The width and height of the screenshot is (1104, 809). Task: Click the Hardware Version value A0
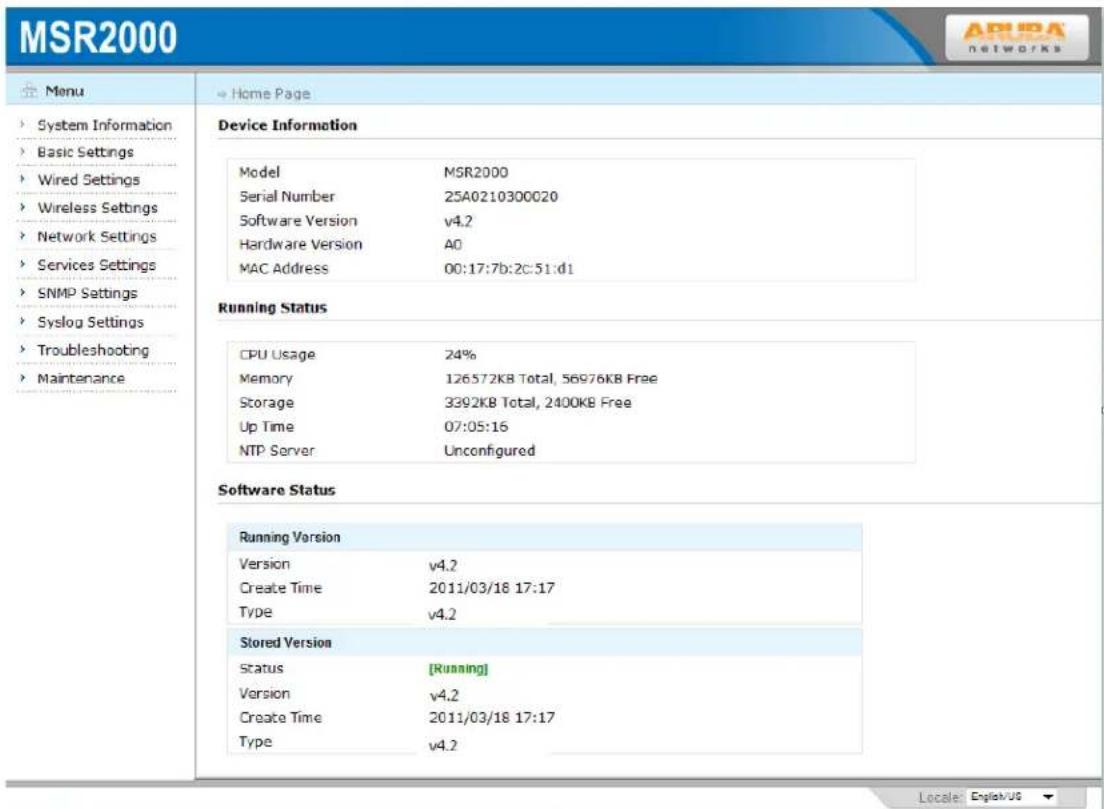click(453, 244)
